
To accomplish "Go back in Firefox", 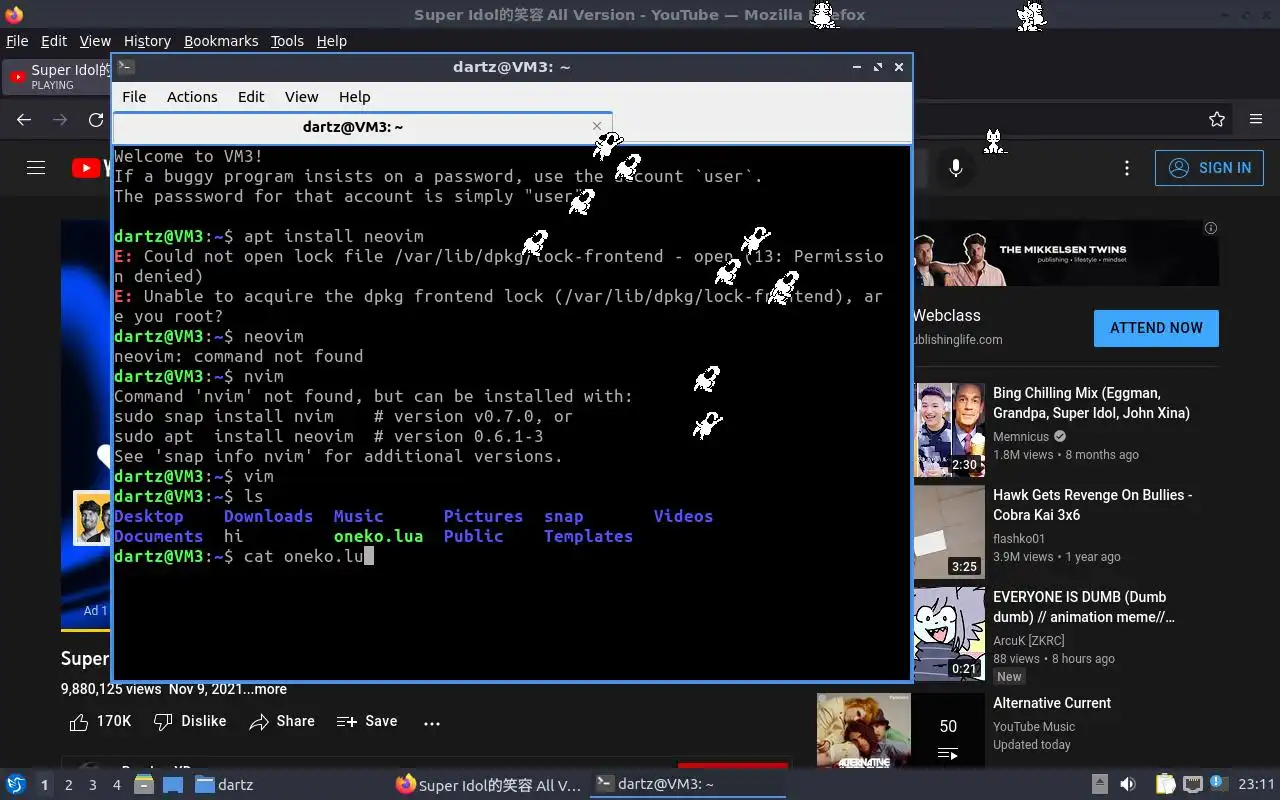I will [x=24, y=120].
